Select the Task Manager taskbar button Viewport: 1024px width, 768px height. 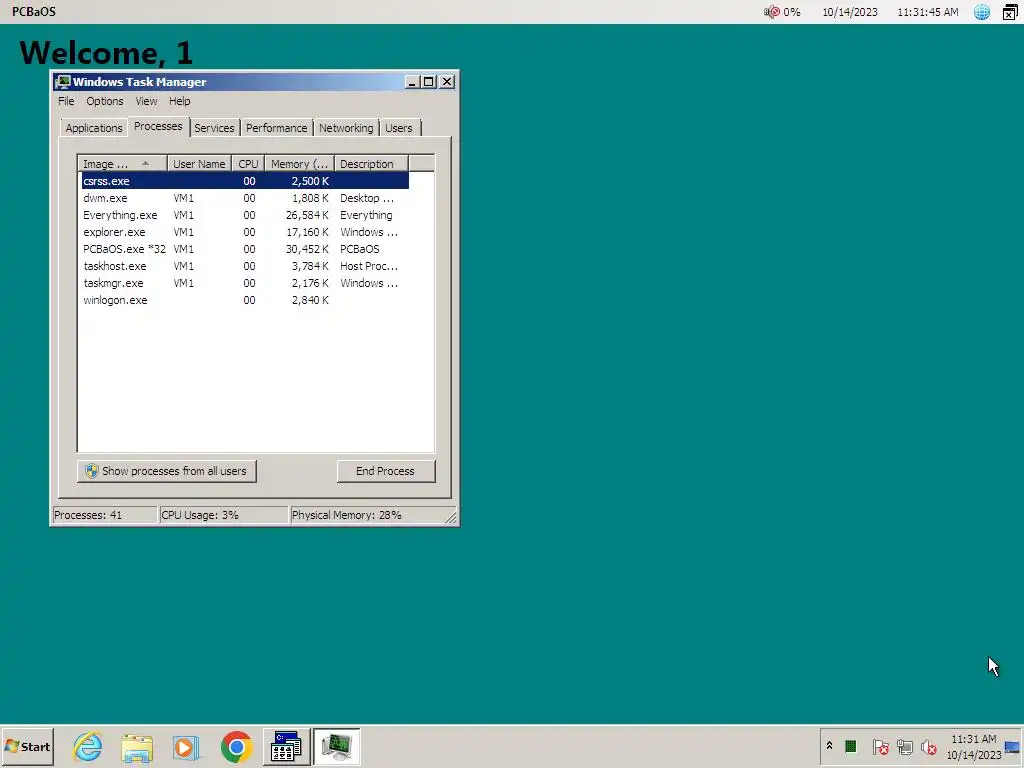(x=336, y=747)
